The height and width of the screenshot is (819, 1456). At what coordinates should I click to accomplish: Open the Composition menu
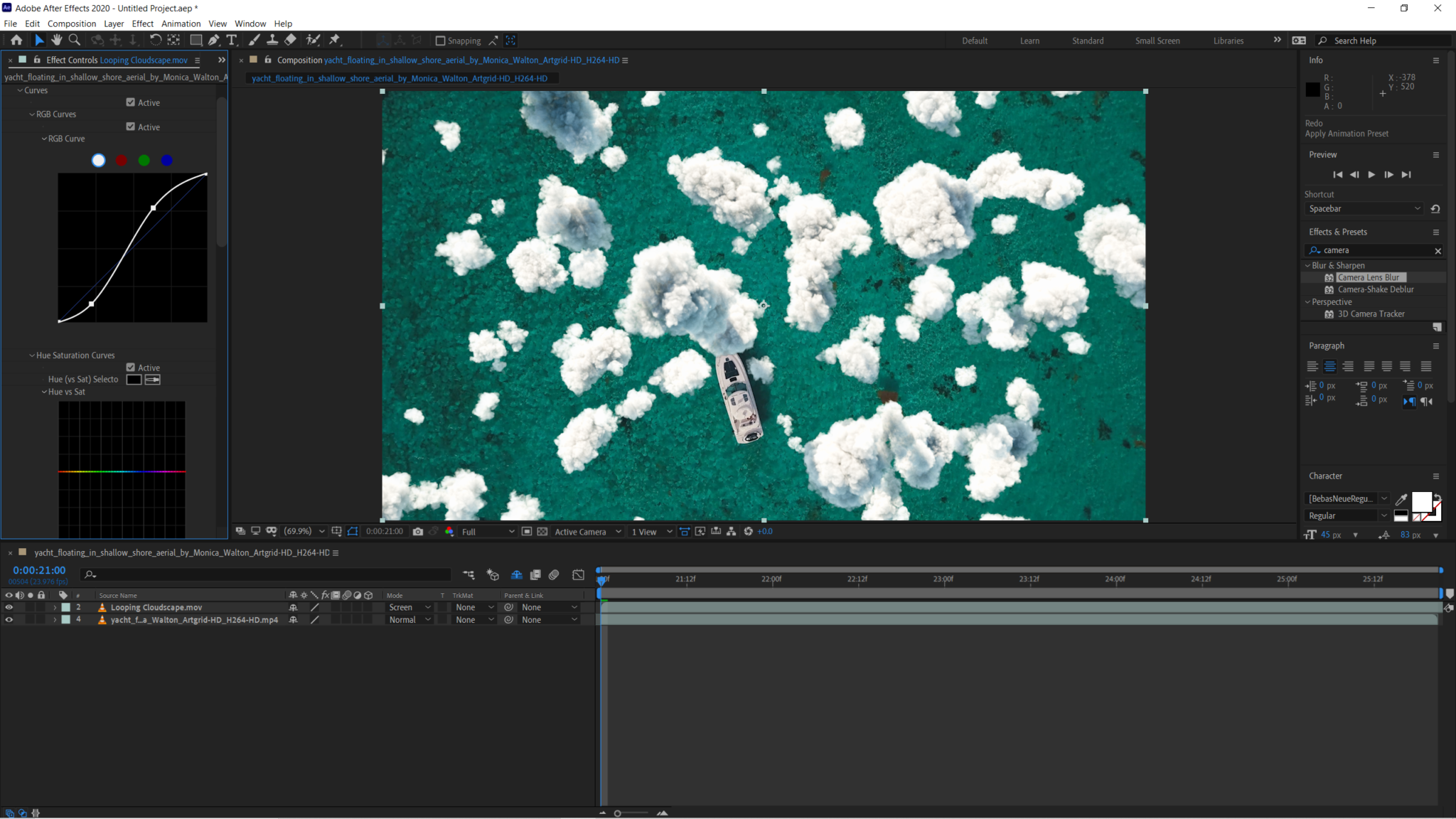pyautogui.click(x=72, y=23)
